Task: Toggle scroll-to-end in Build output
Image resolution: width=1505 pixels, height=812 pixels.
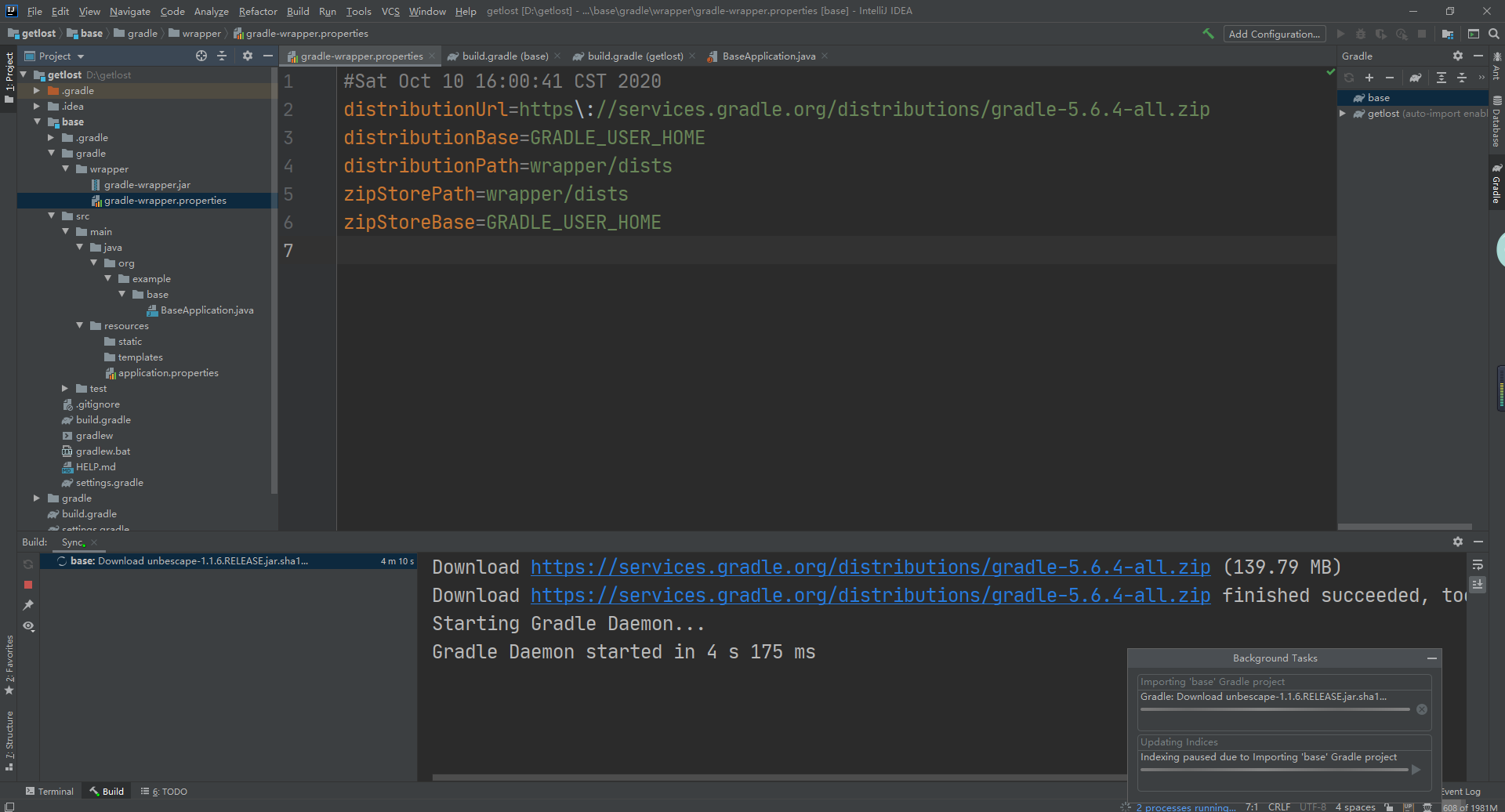Action: pos(1478,585)
